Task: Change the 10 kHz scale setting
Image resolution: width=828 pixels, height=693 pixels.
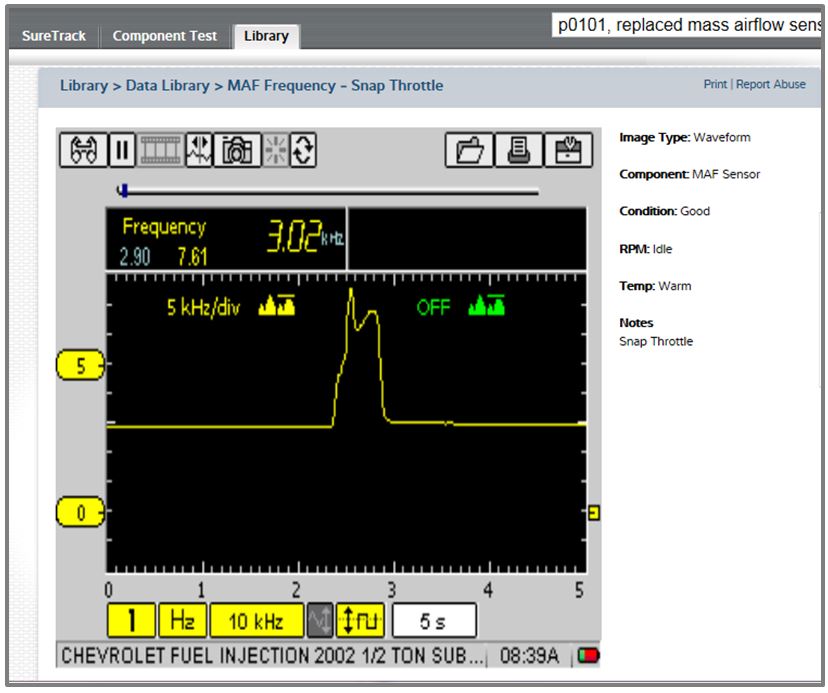Action: point(255,621)
